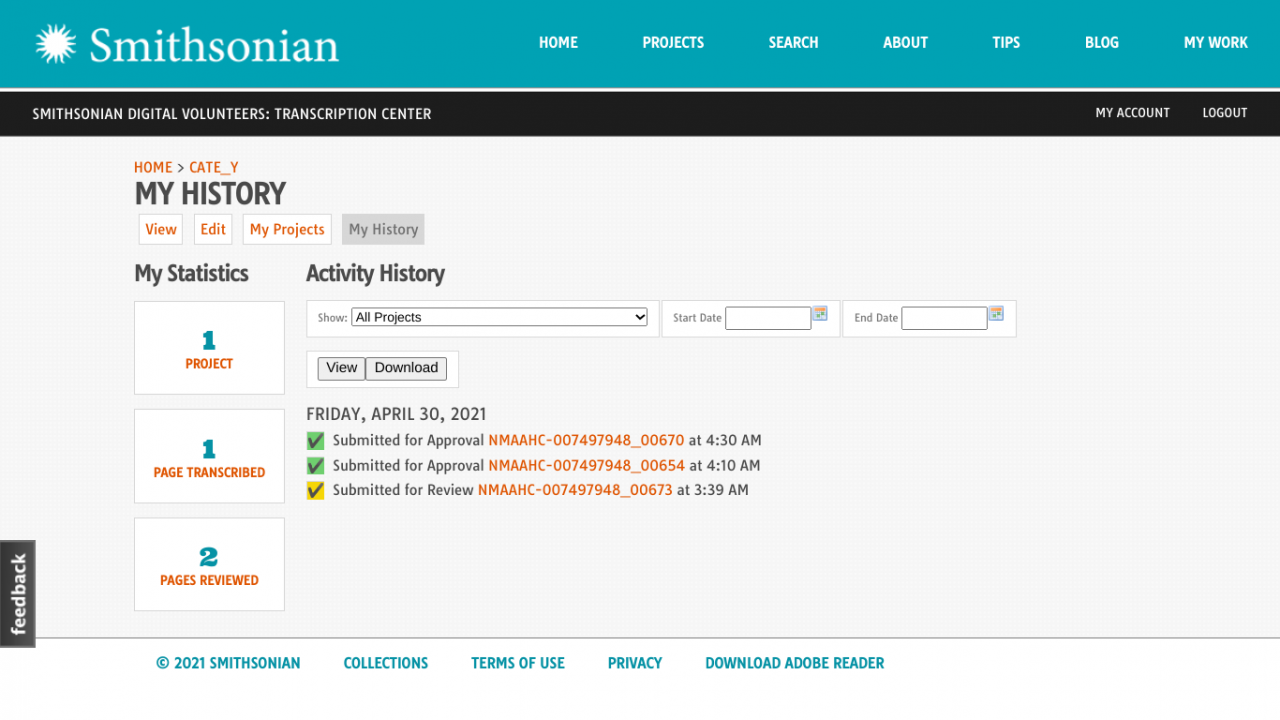The image size is (1280, 720).
Task: Click the Smithsonian sunburst logo
Action: point(56,44)
